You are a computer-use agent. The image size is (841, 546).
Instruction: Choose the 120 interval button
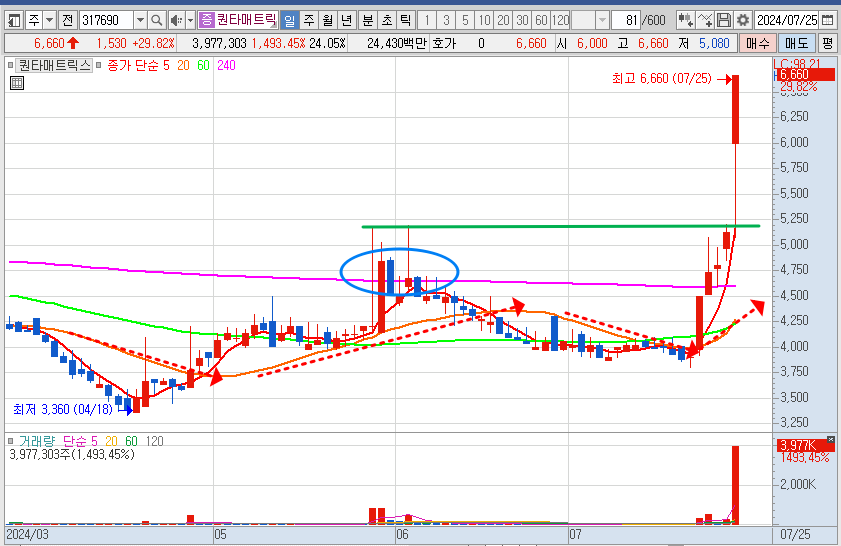pos(560,20)
